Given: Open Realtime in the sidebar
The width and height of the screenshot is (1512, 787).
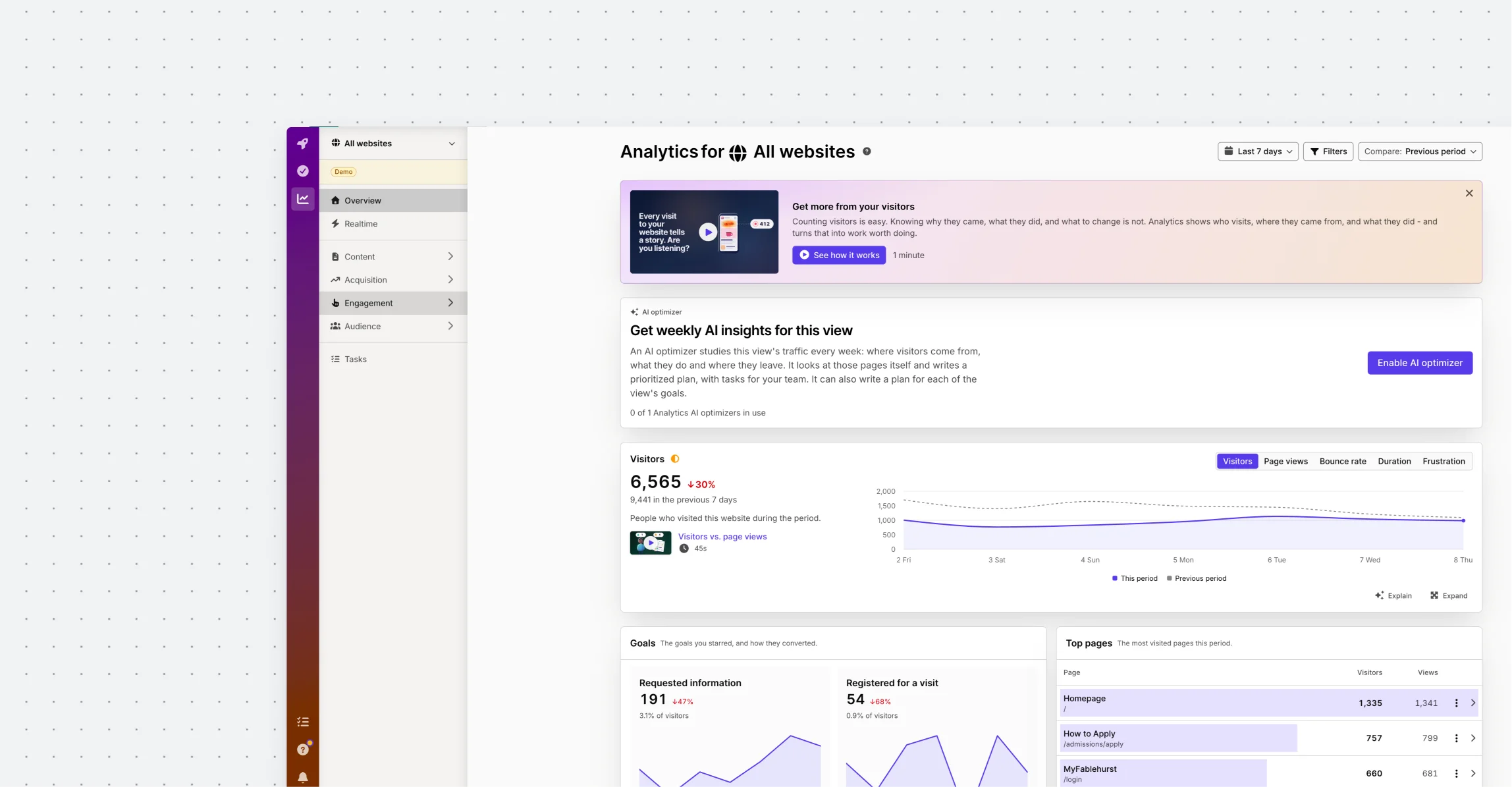Looking at the screenshot, I should pos(393,224).
